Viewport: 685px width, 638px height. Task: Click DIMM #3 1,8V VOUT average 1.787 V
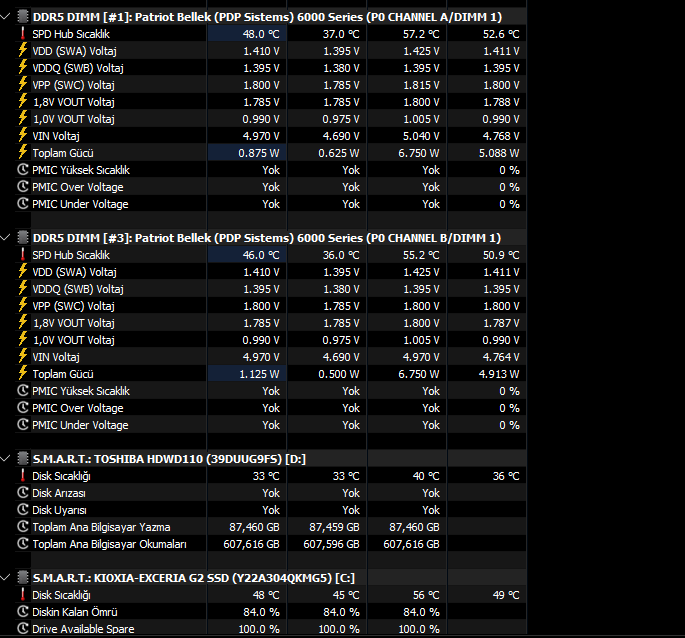point(501,323)
